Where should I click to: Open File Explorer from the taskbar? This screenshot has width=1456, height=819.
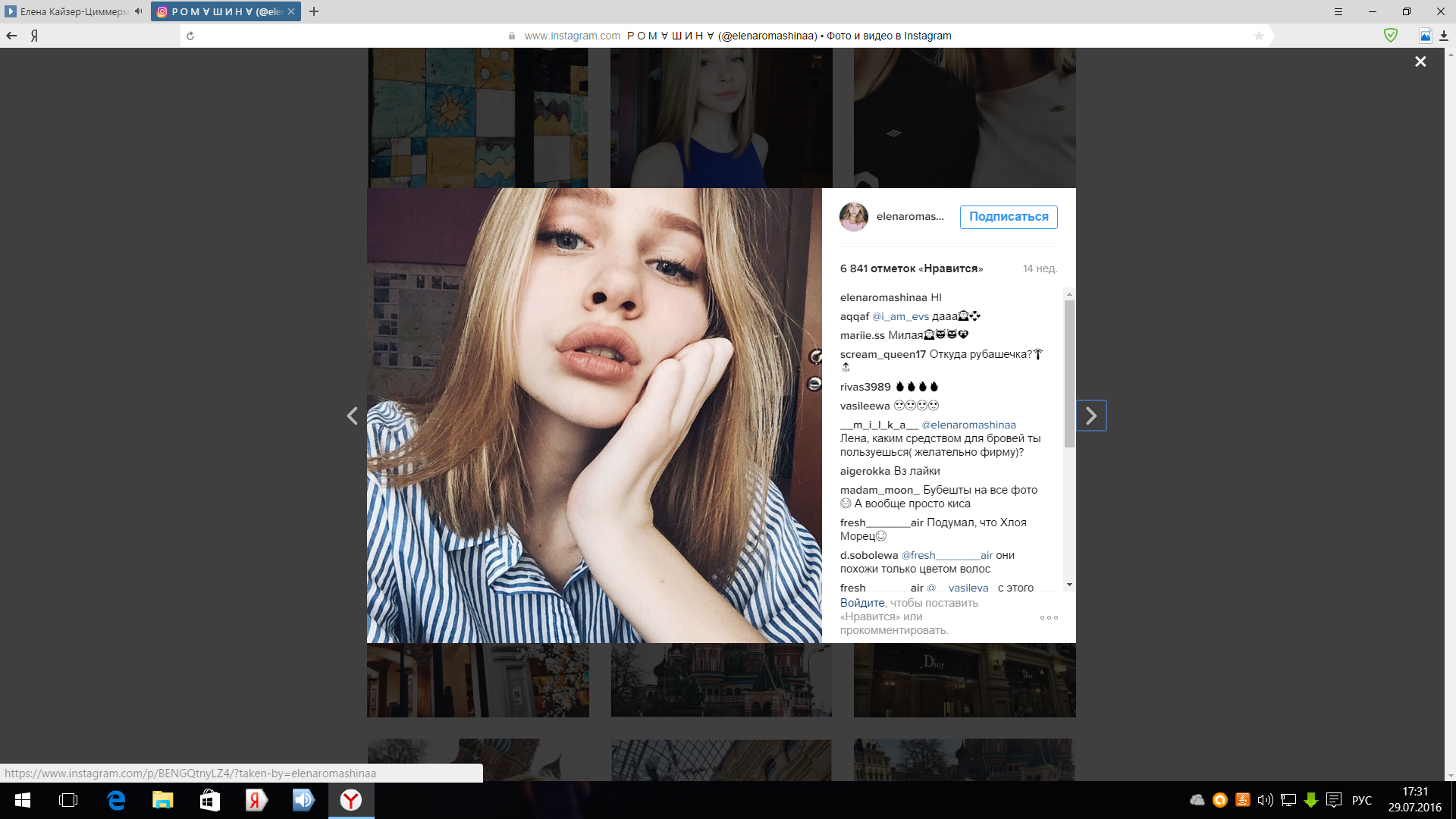(x=163, y=800)
